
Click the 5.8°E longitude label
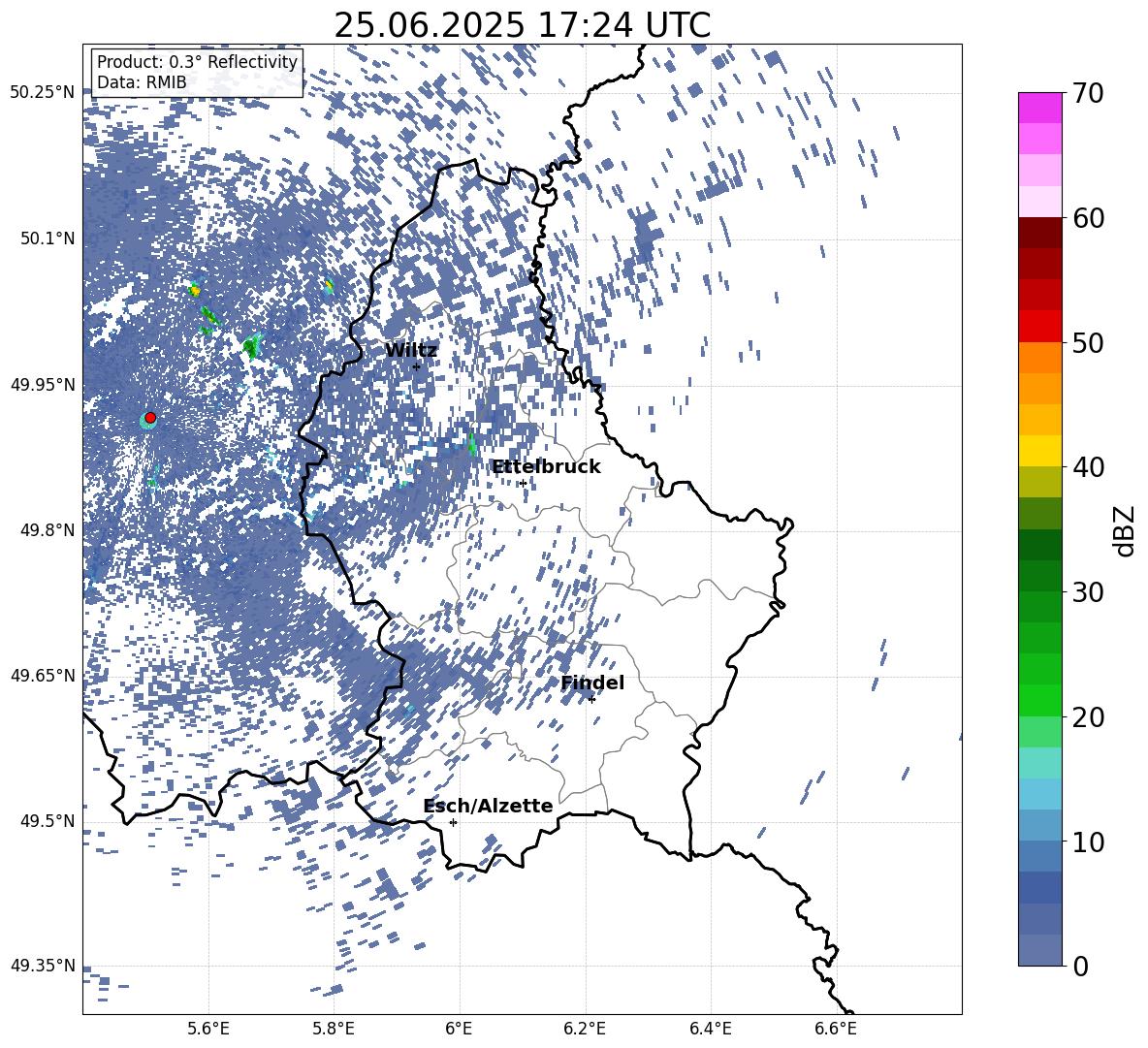tap(334, 1029)
